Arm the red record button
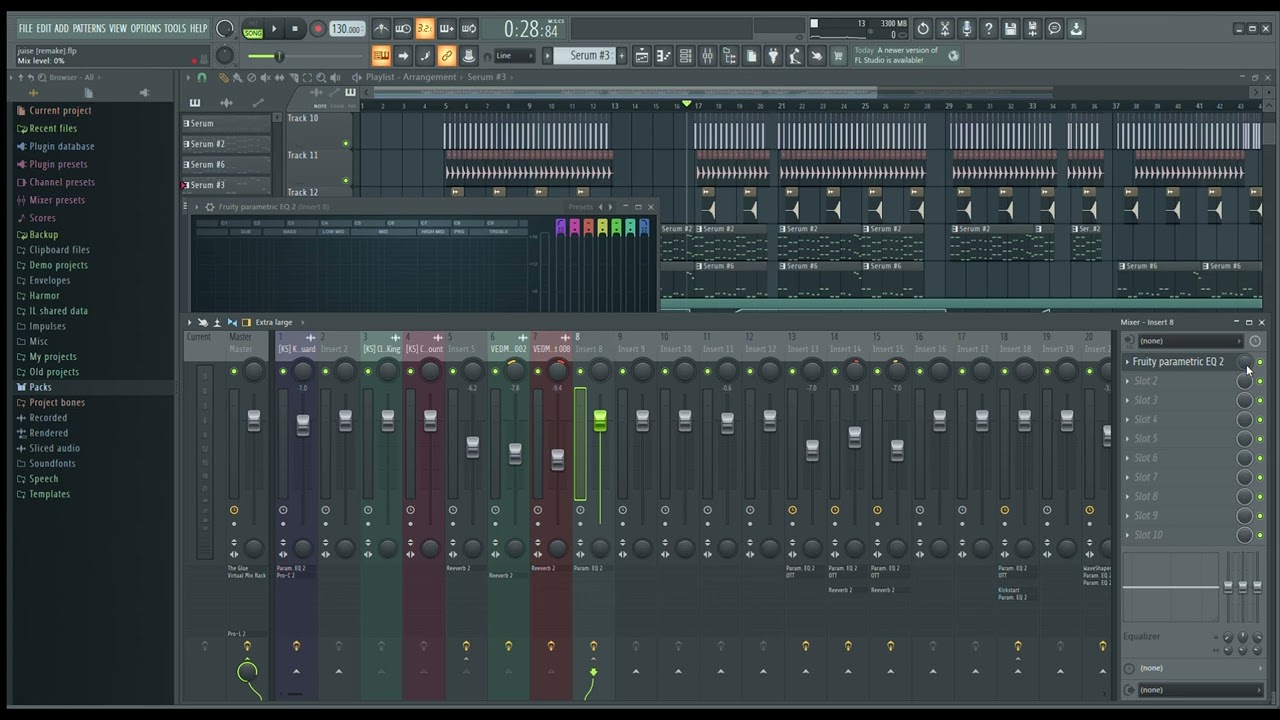This screenshot has height=720, width=1280. (x=318, y=29)
